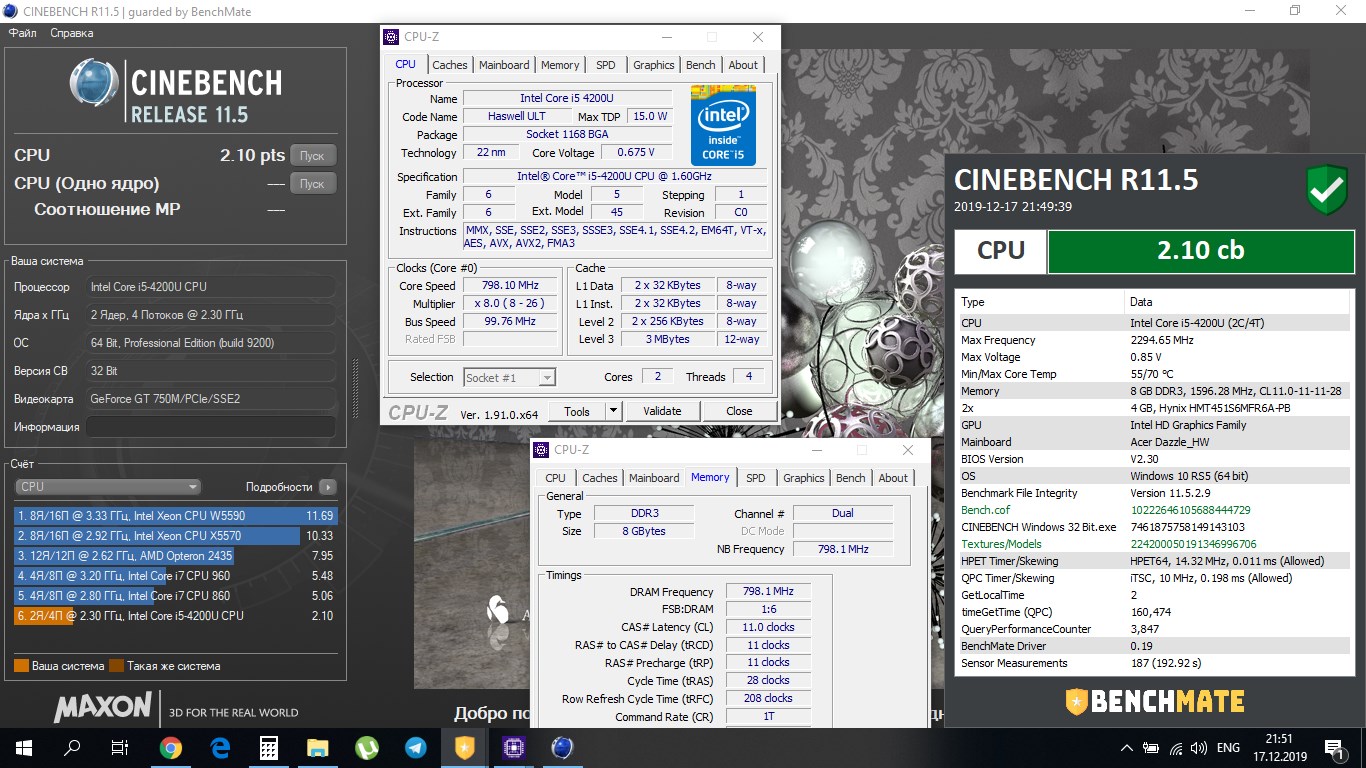Open Google Chrome from the taskbar
The width and height of the screenshot is (1366, 768).
pyautogui.click(x=171, y=747)
